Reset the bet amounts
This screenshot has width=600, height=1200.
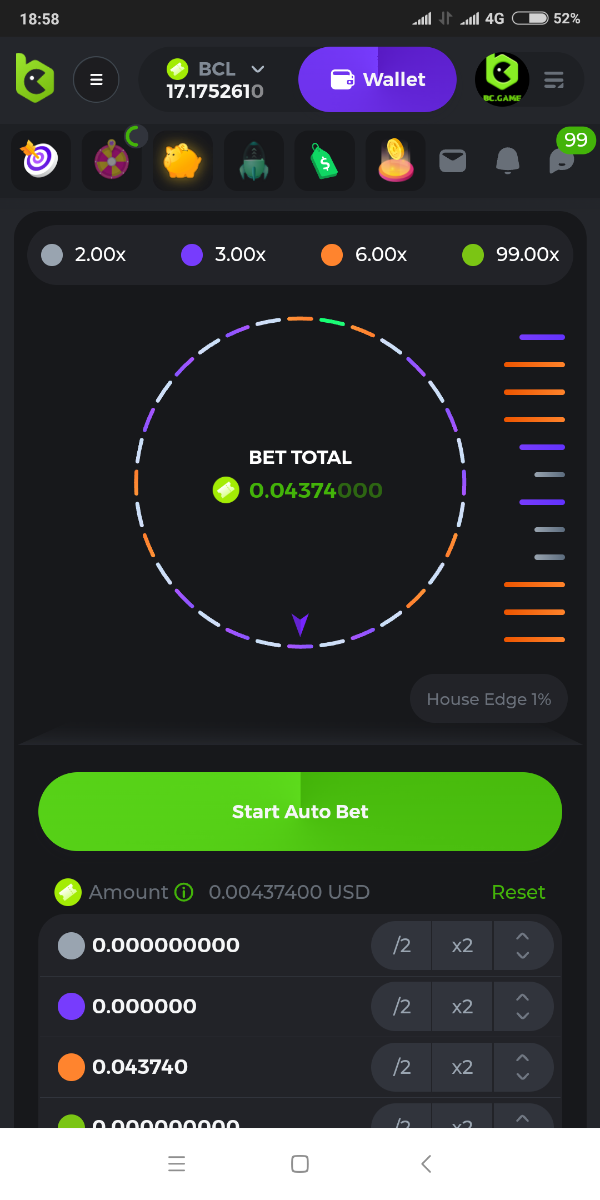click(518, 892)
